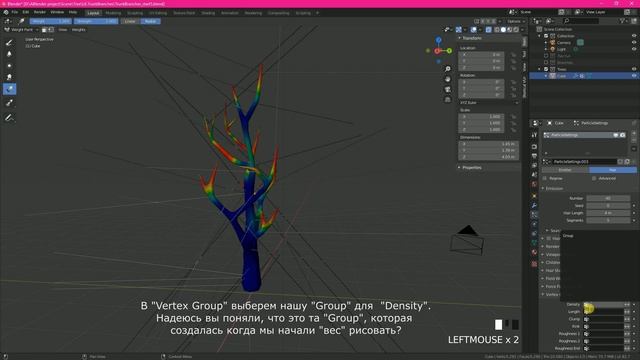This screenshot has height=360, width=640.
Task: Choose Group in the vertex group popup
Action: [x=568, y=236]
